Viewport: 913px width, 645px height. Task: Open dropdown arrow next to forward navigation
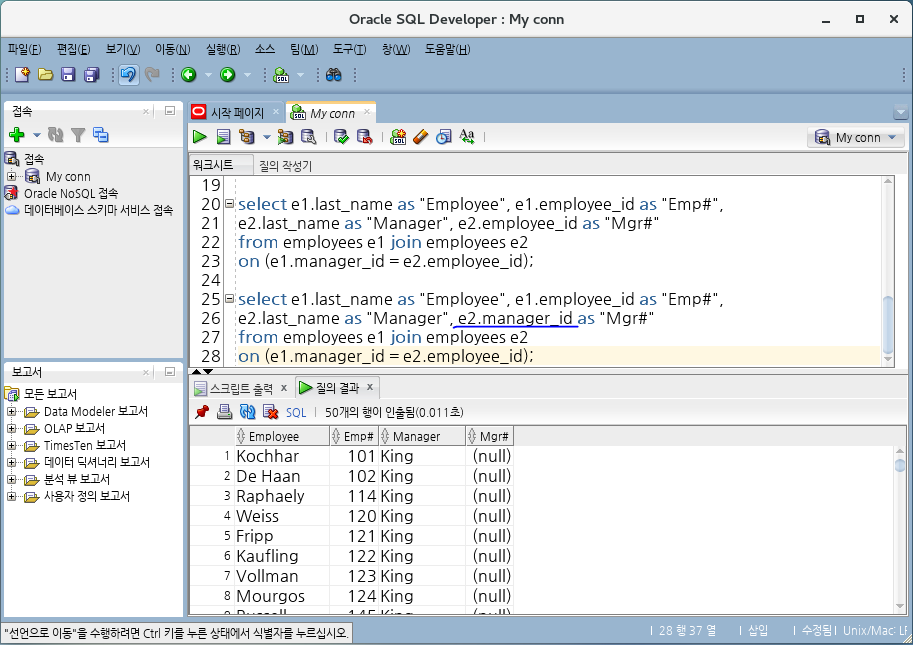(247, 75)
